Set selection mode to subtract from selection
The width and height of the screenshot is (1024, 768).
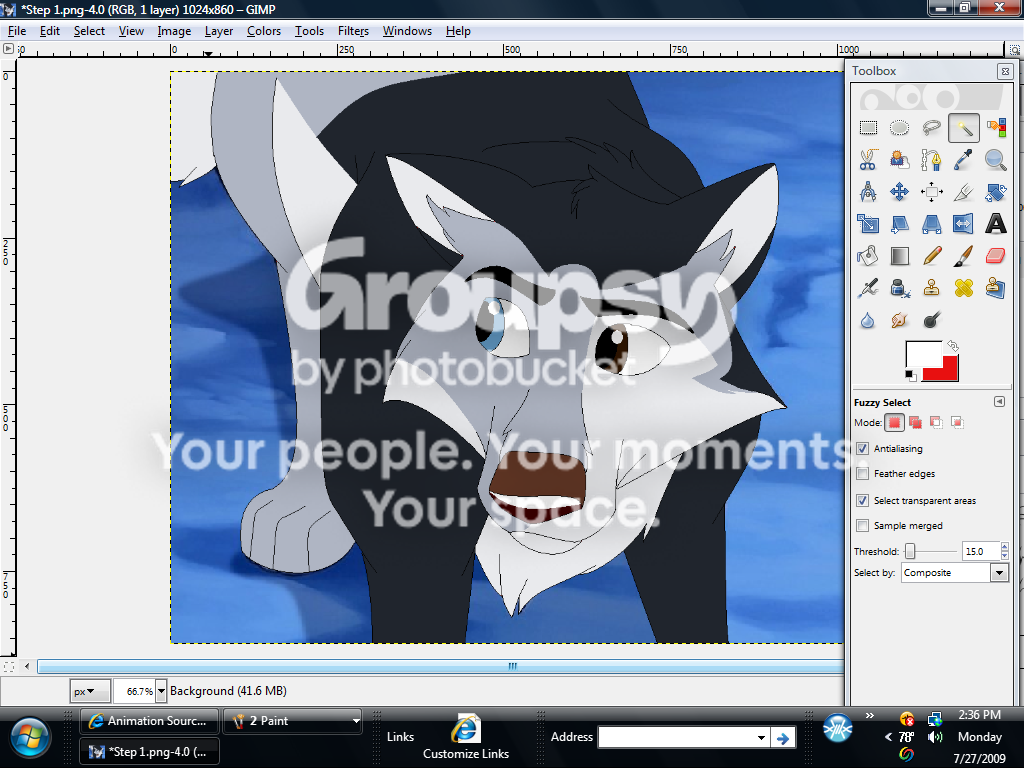click(936, 423)
